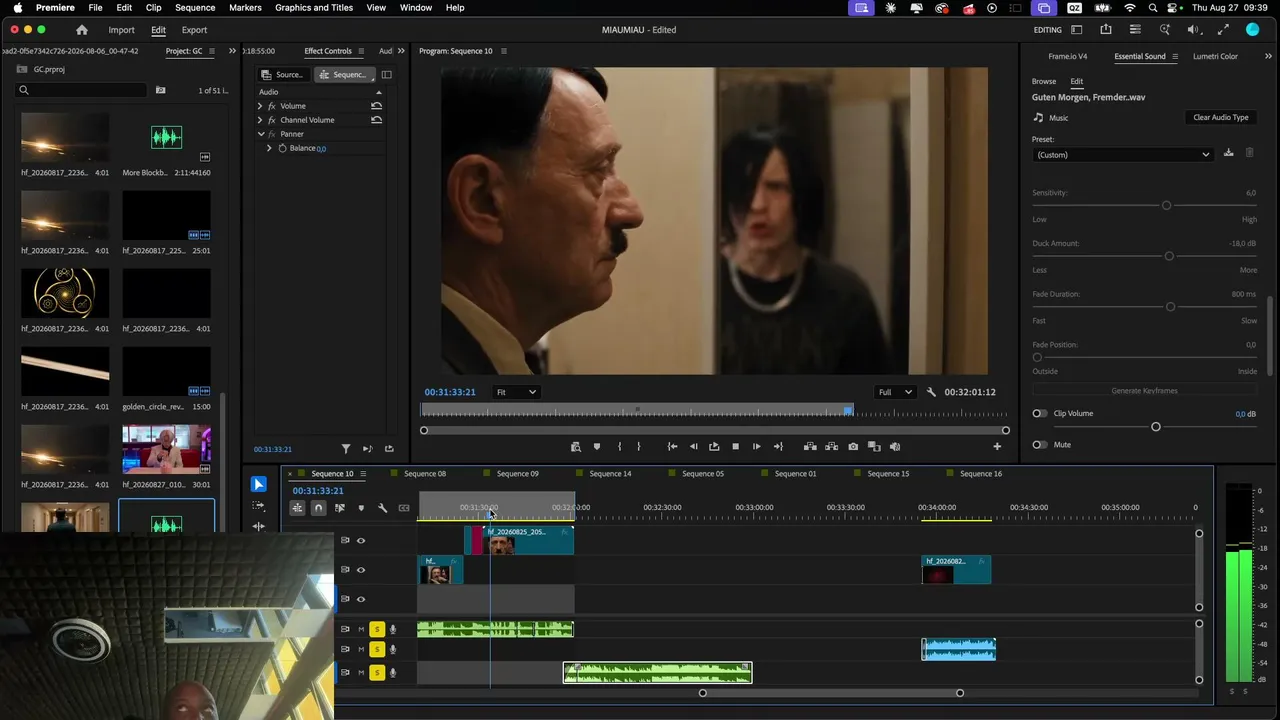The image size is (1280, 720).
Task: Click the Duck Amount slider handle
Action: point(1169,256)
